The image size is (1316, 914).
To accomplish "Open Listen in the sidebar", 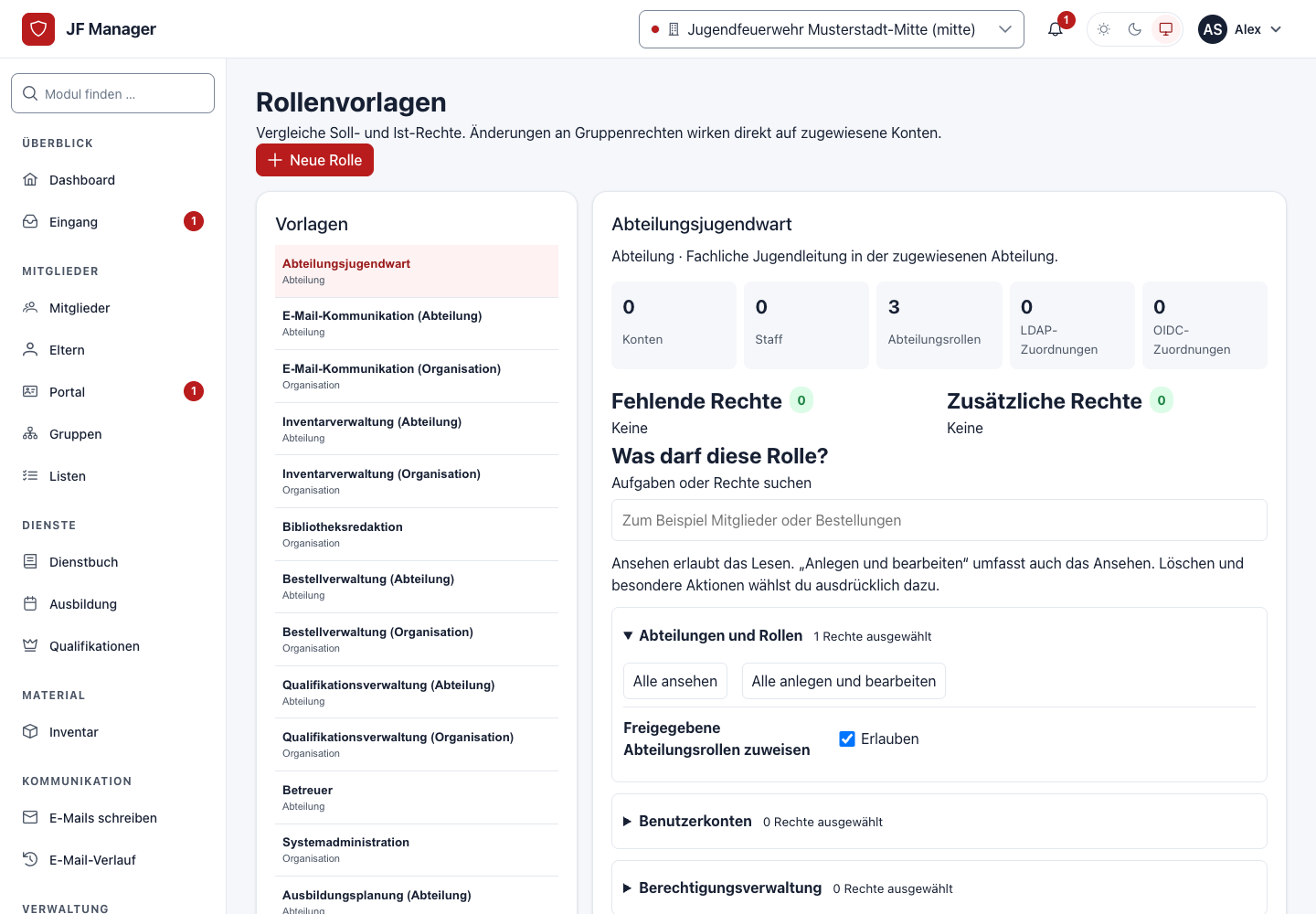I will (113, 476).
